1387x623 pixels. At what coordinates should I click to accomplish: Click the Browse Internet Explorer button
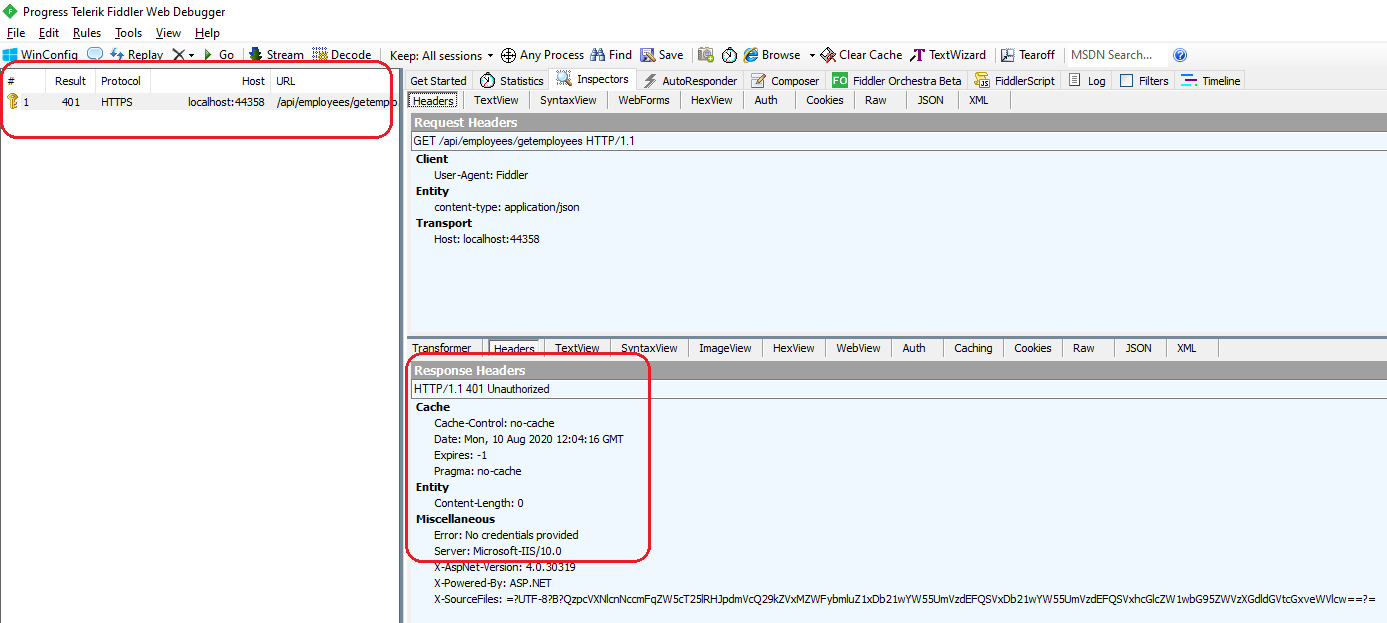point(772,55)
